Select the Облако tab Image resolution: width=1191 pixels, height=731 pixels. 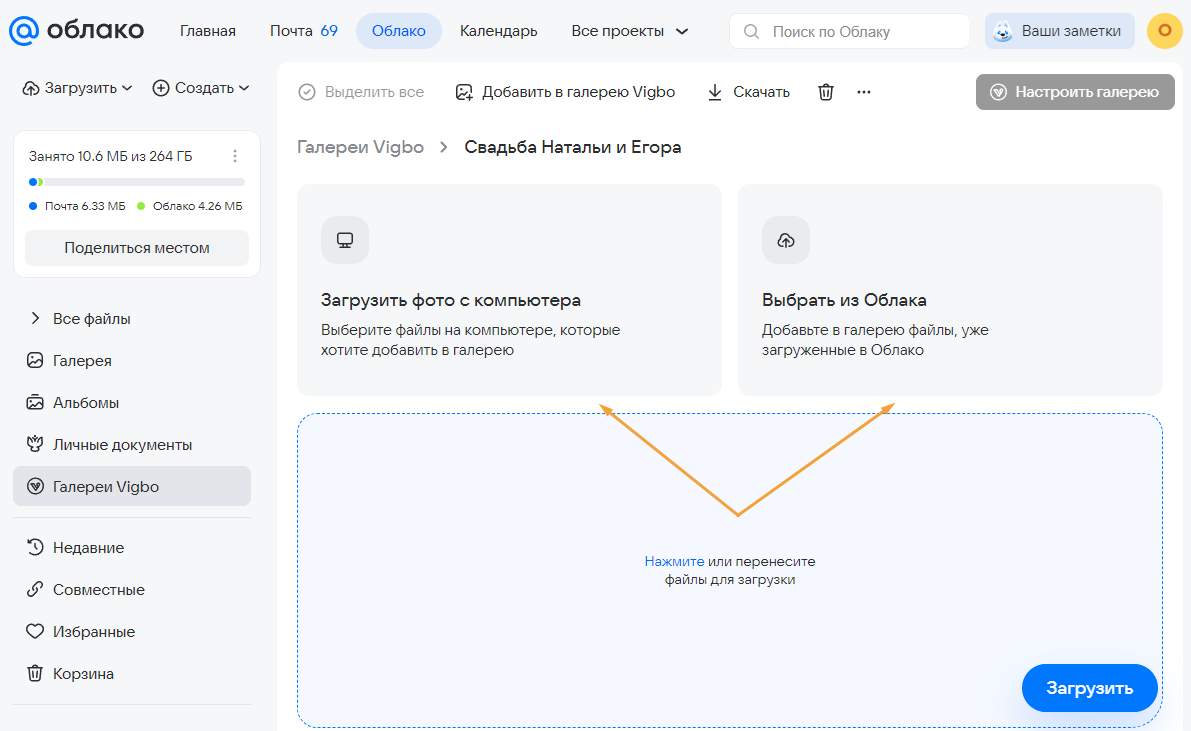tap(399, 31)
